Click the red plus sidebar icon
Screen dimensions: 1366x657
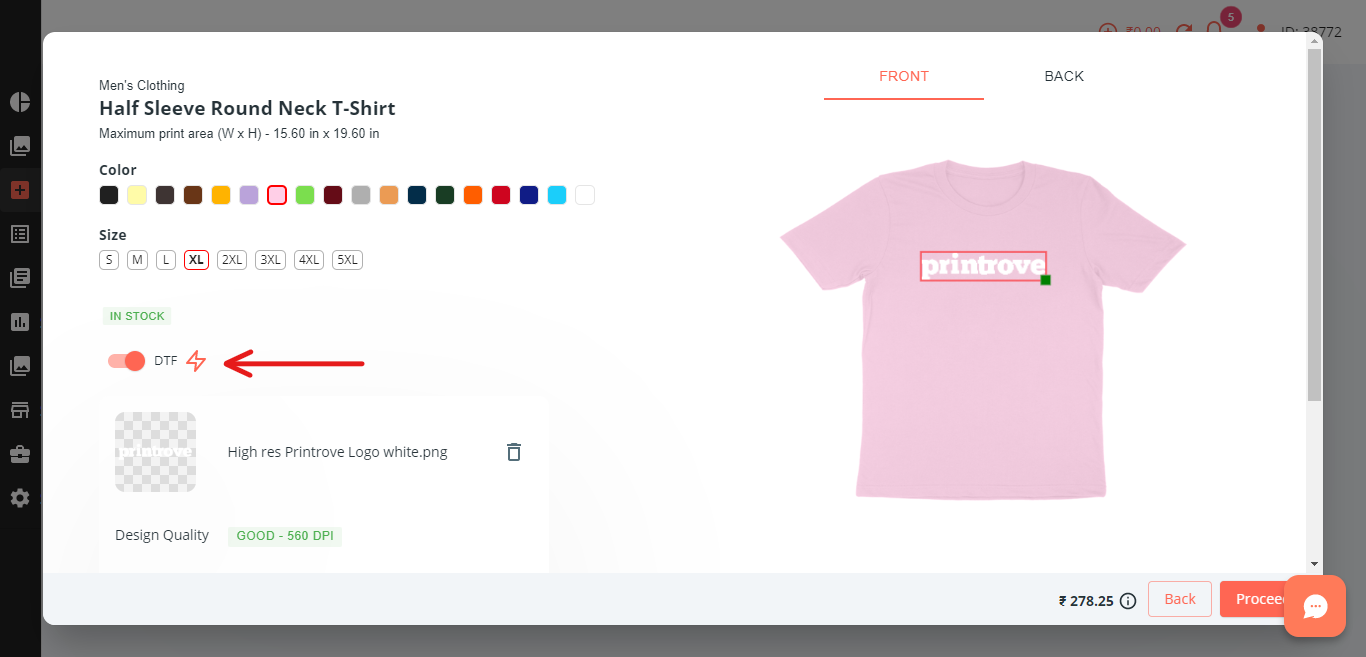point(20,190)
